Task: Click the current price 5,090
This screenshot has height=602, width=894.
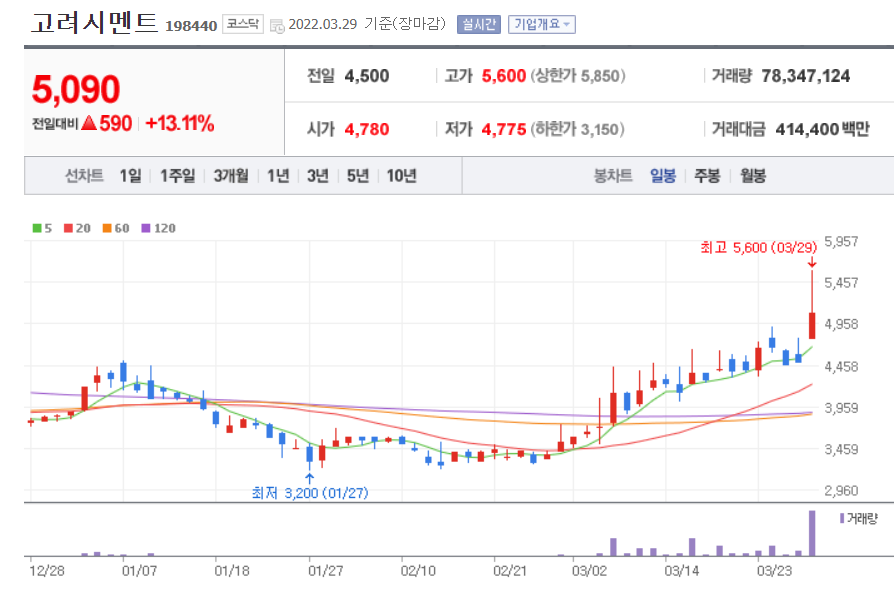Action: 76,90
